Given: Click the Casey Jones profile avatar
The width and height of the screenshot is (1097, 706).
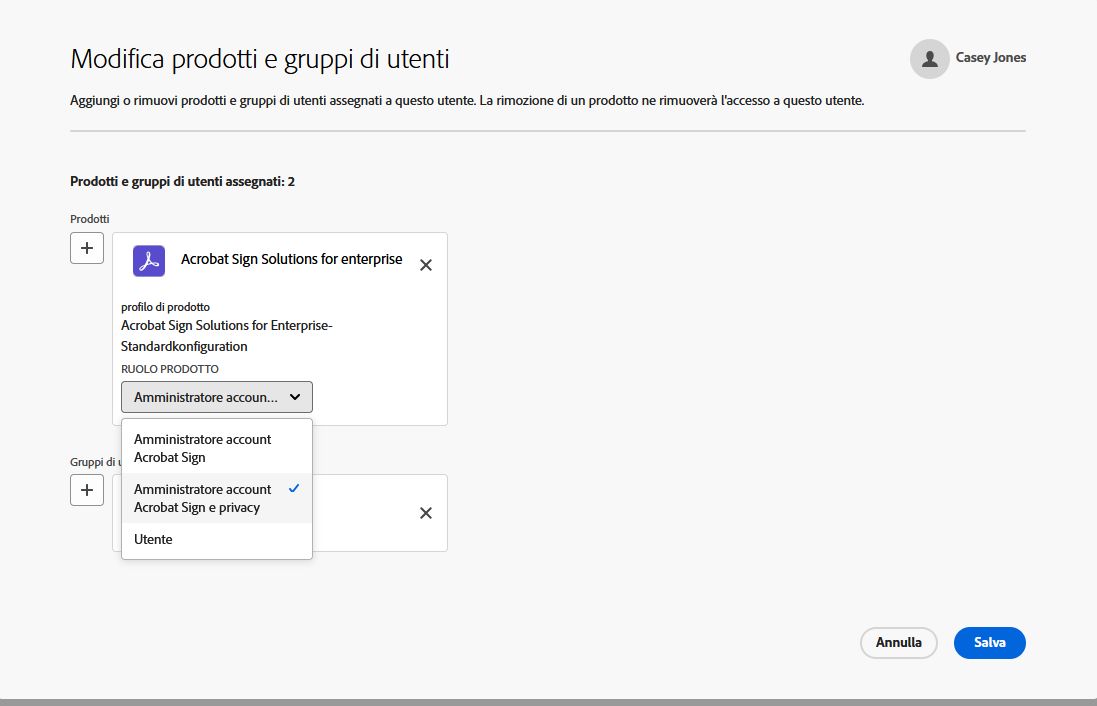Looking at the screenshot, I should 929,58.
